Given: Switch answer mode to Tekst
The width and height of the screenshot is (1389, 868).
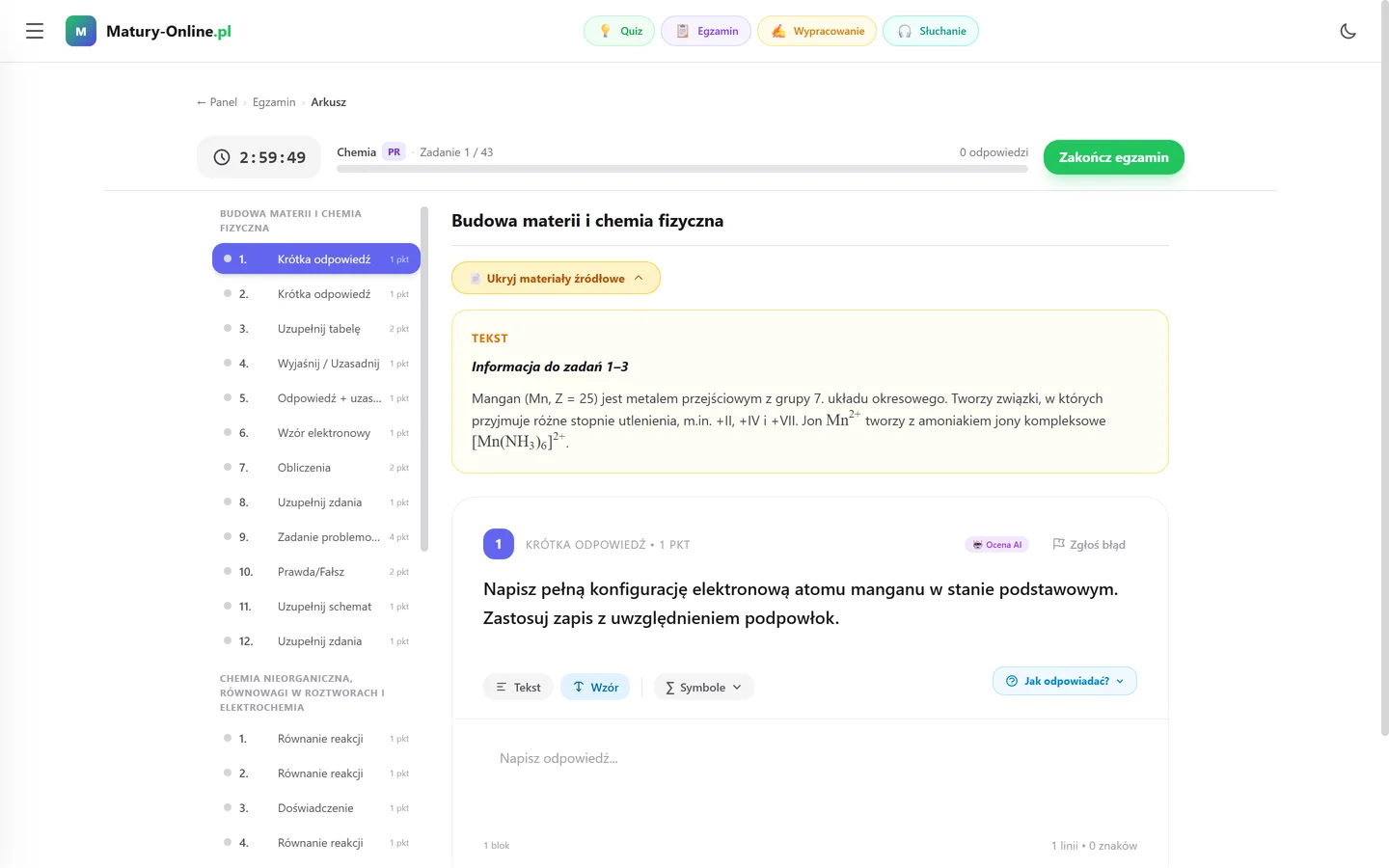Looking at the screenshot, I should pos(518,687).
